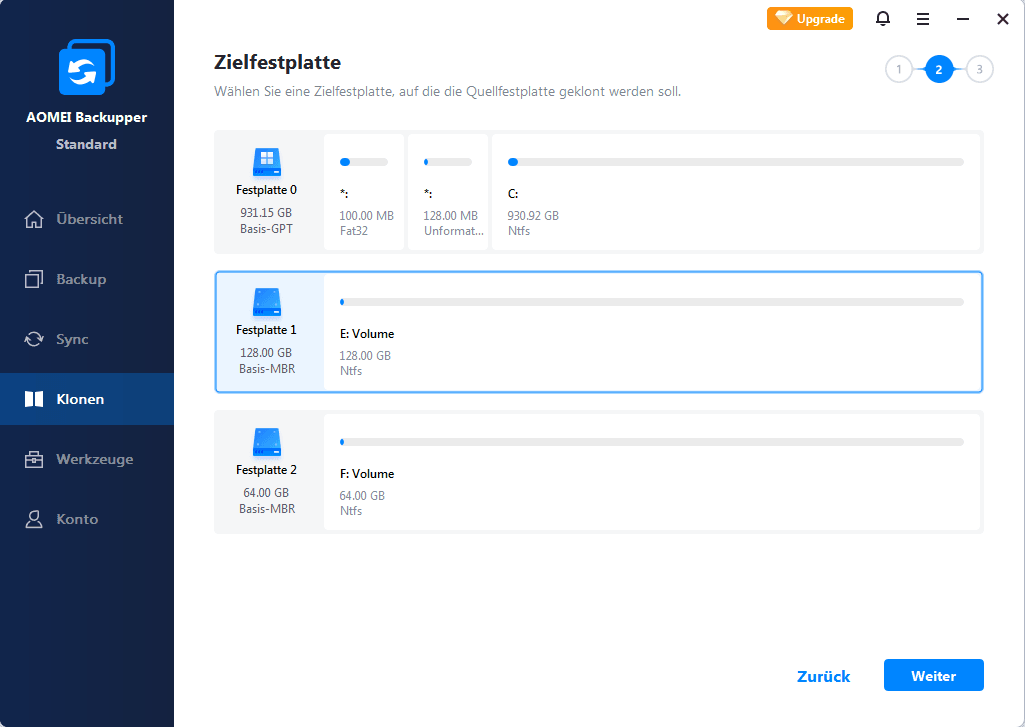This screenshot has height=727, width=1025.
Task: Click the Sync arrows icon
Action: pyautogui.click(x=34, y=339)
